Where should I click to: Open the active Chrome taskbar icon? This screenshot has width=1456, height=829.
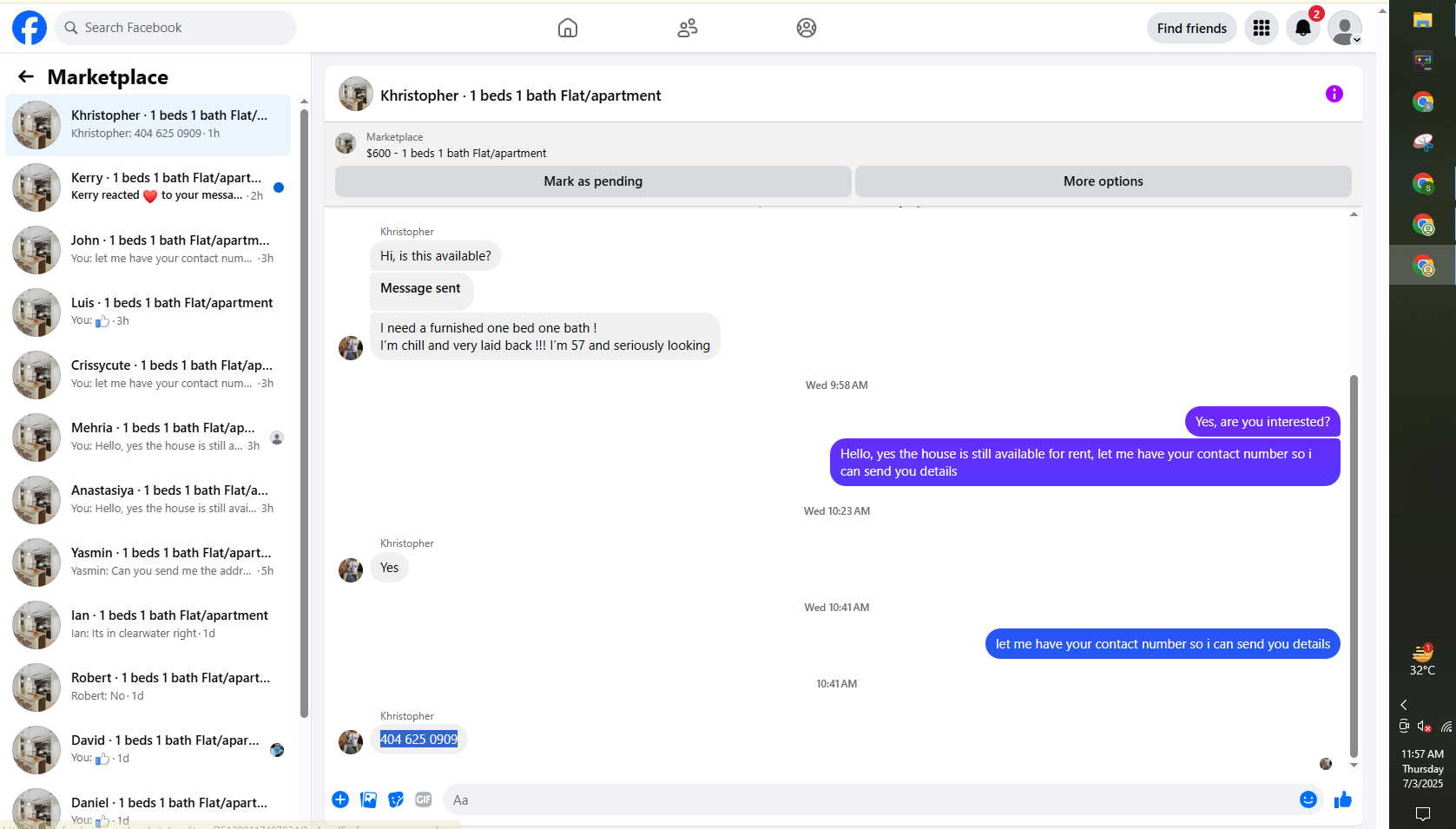pyautogui.click(x=1423, y=266)
